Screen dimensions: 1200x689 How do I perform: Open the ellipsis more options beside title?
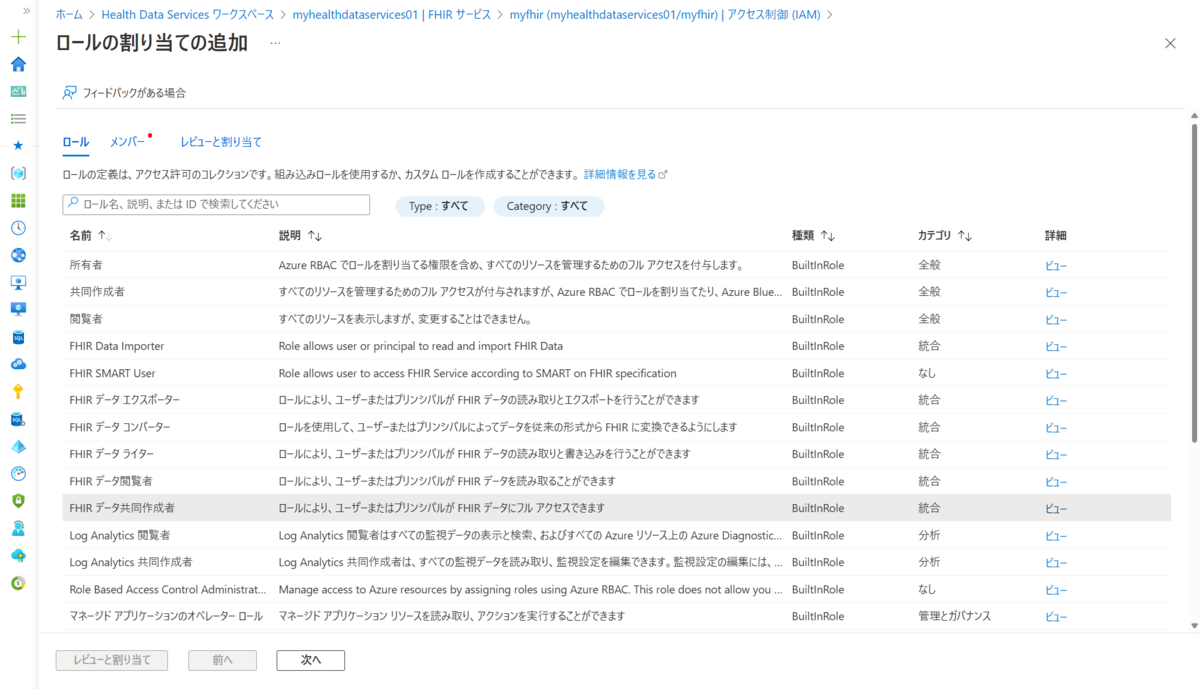coord(275,43)
